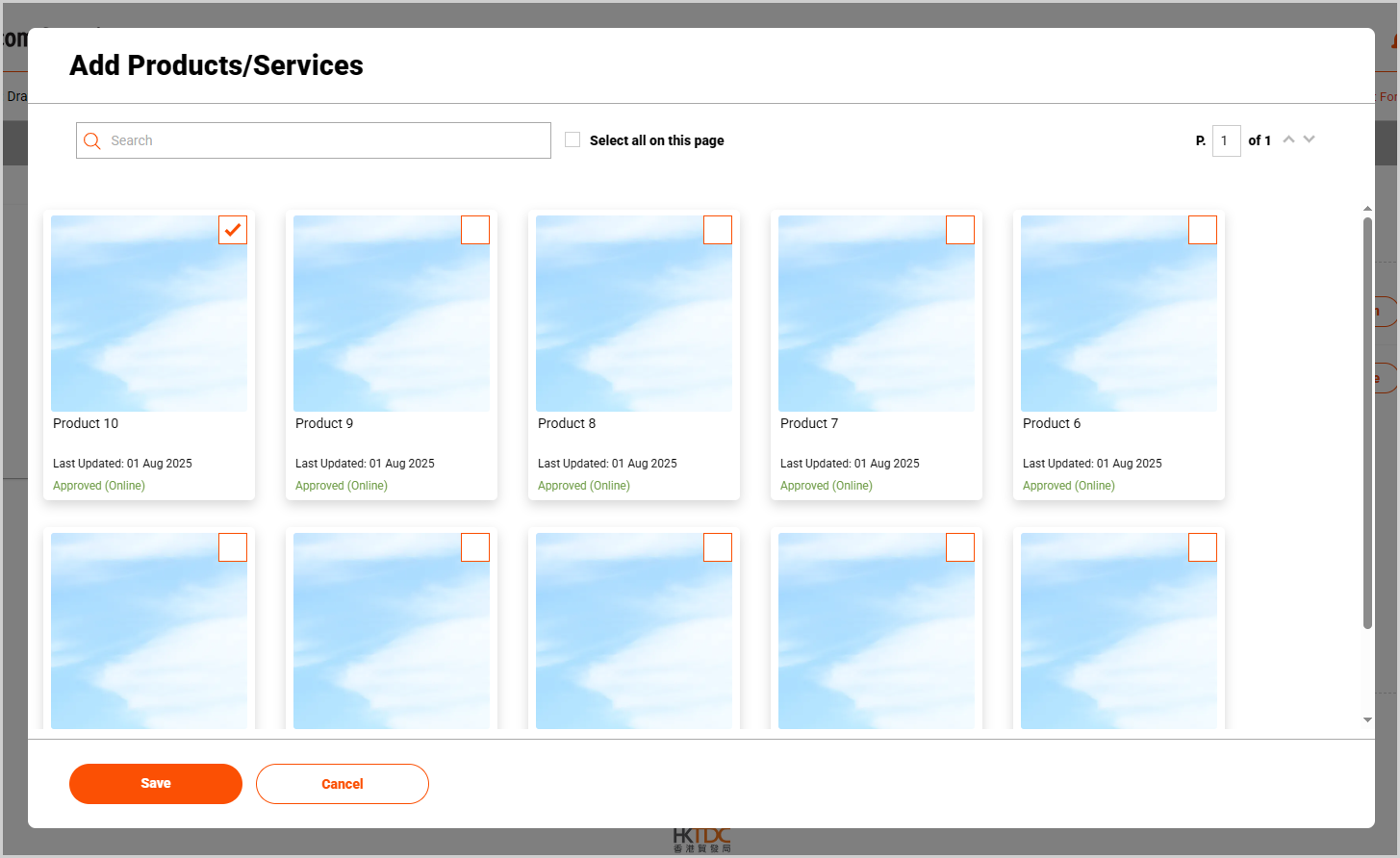This screenshot has height=858, width=1400.
Task: Select the Product 9 checkbox
Action: click(475, 230)
